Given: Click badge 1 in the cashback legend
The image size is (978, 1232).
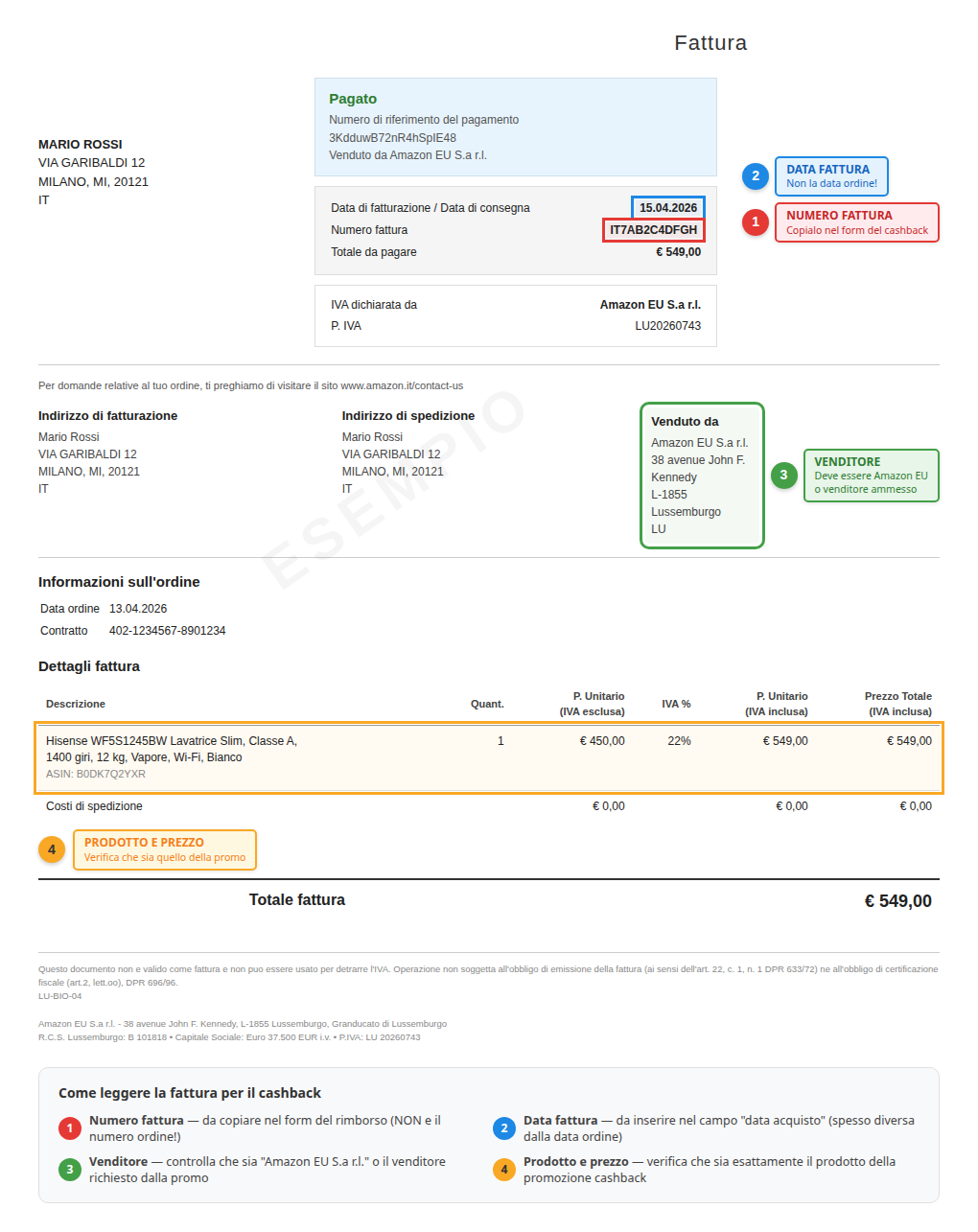Looking at the screenshot, I should [69, 1128].
